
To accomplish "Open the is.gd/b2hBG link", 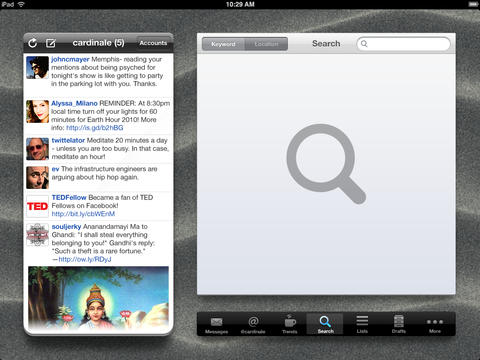I will (x=95, y=128).
